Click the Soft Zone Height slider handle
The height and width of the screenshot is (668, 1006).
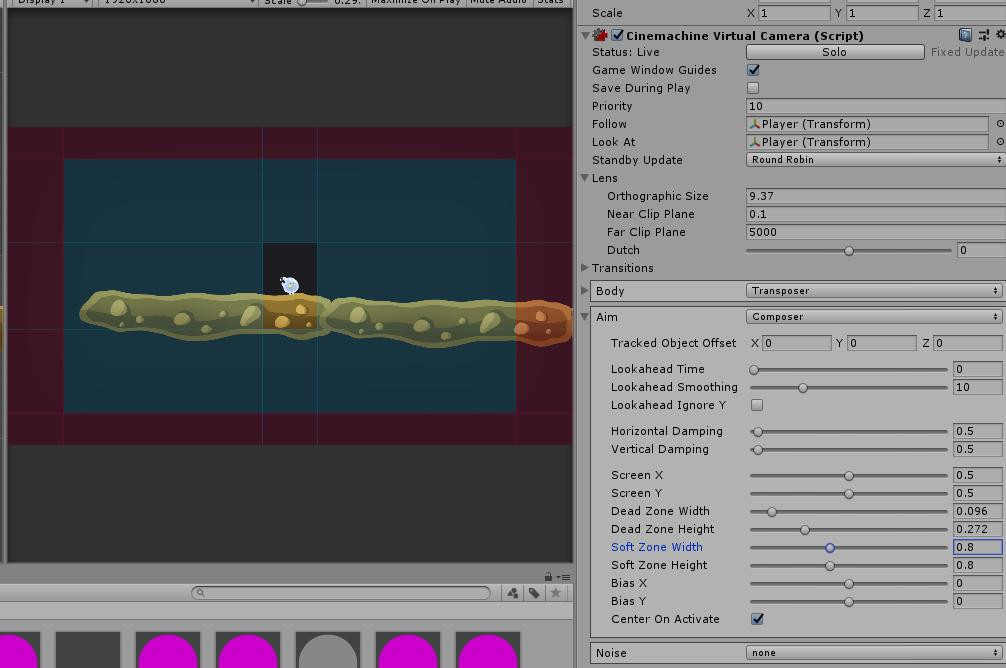830,565
